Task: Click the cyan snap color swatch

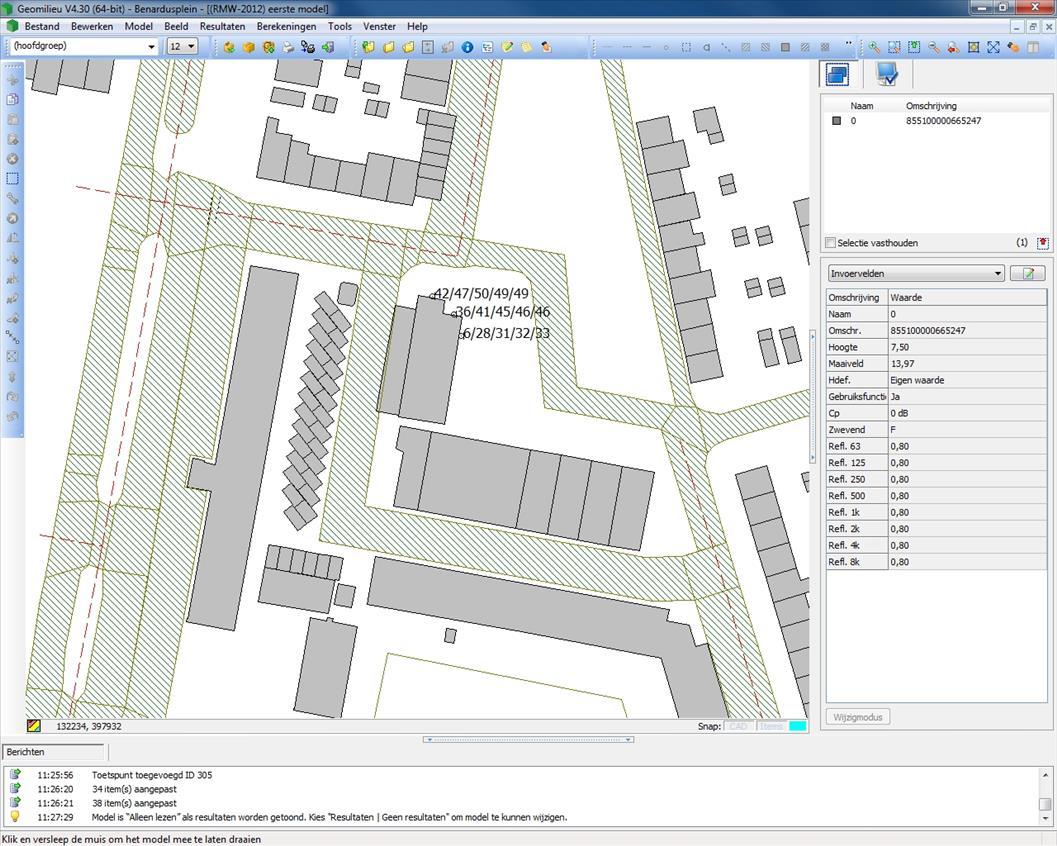Action: coord(798,727)
